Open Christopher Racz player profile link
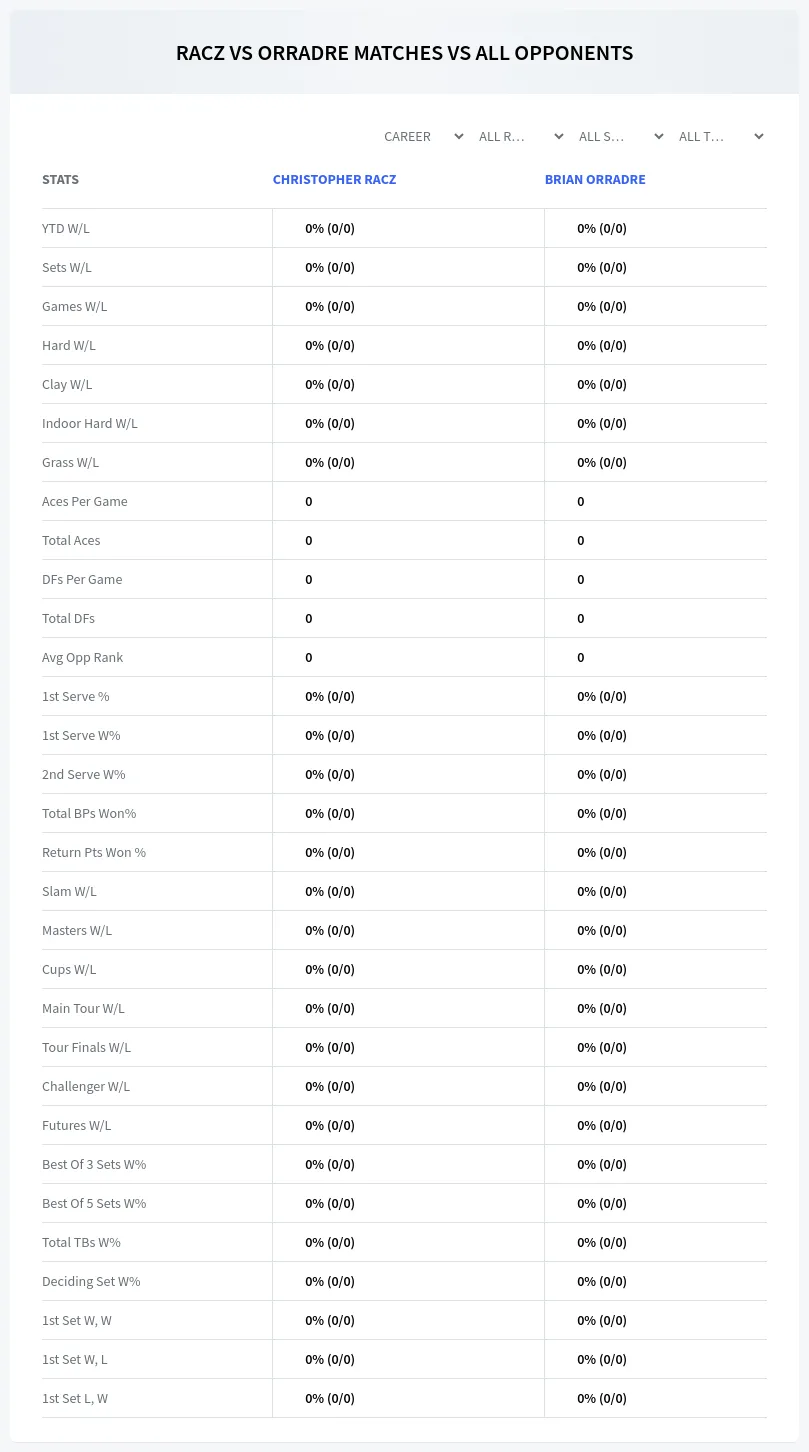Image resolution: width=809 pixels, height=1452 pixels. (334, 180)
